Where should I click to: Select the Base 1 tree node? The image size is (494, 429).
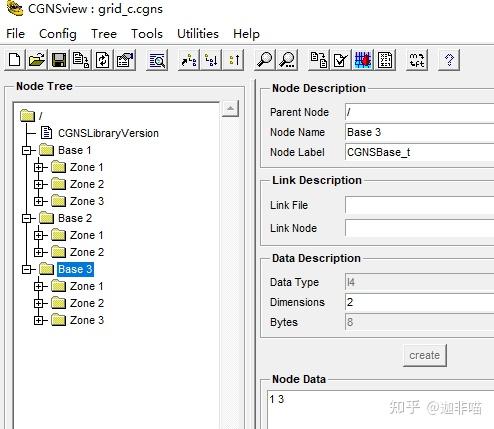pos(75,150)
